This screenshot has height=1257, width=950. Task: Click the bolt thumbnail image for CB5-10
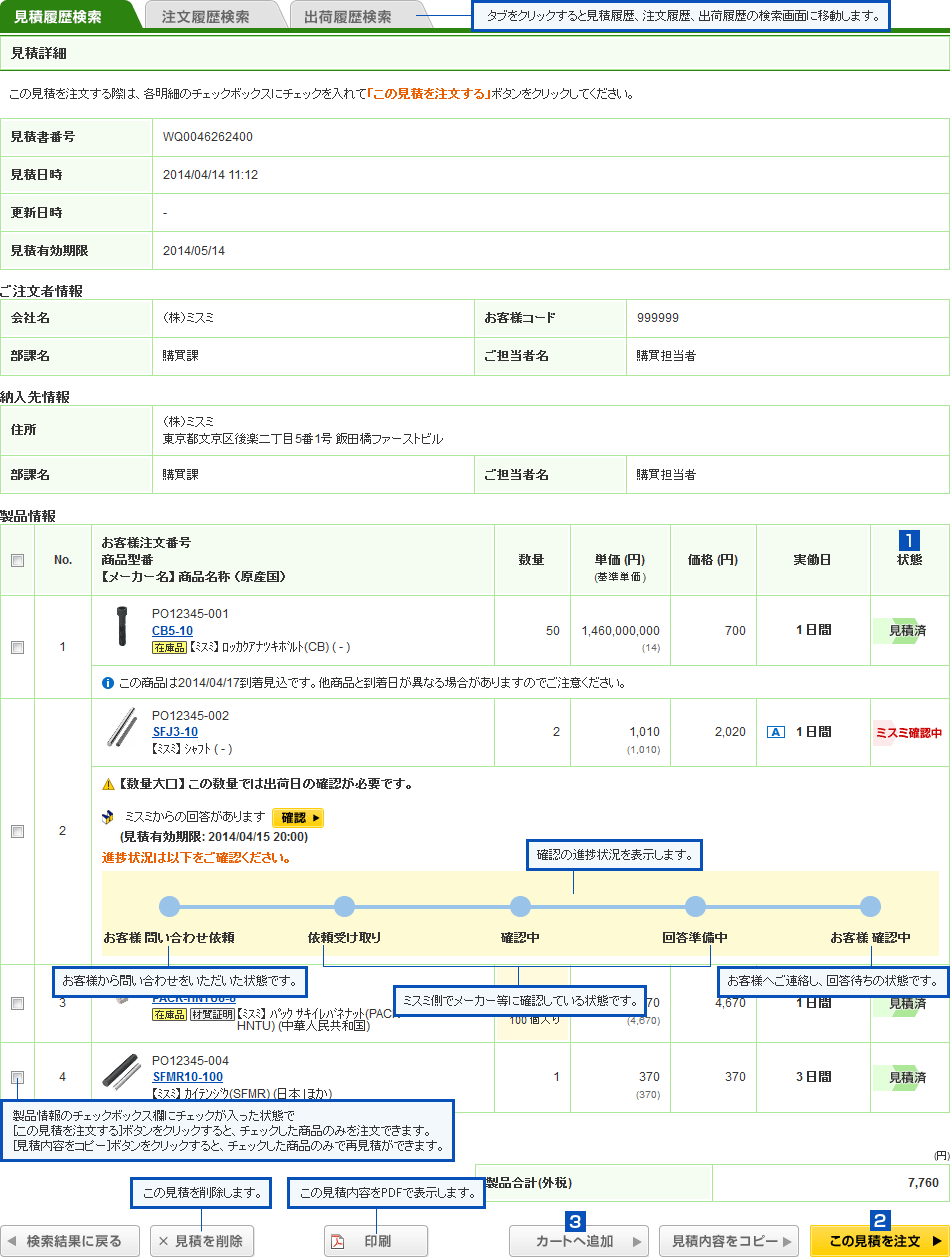[x=121, y=626]
